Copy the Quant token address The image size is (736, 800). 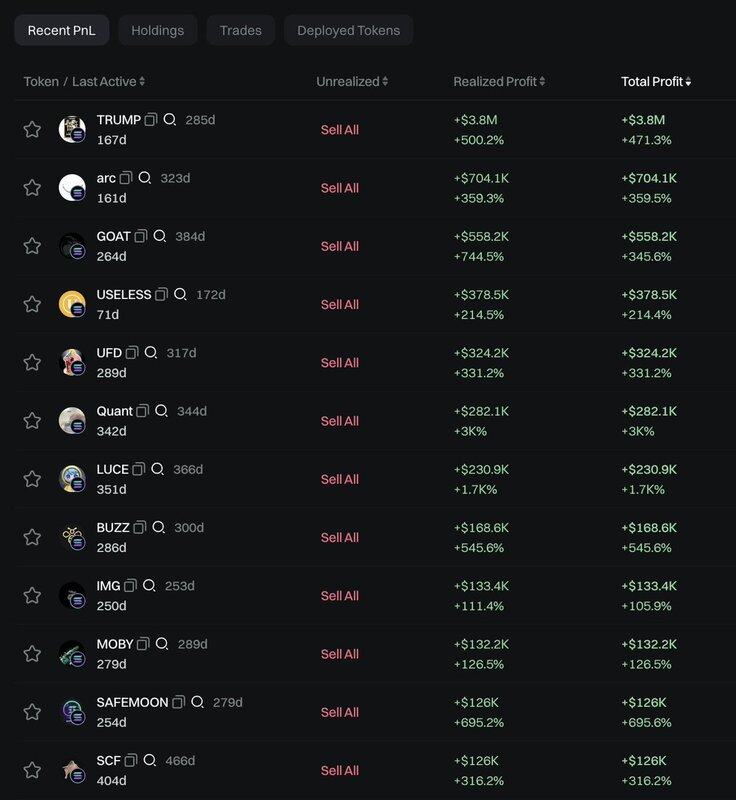143,411
